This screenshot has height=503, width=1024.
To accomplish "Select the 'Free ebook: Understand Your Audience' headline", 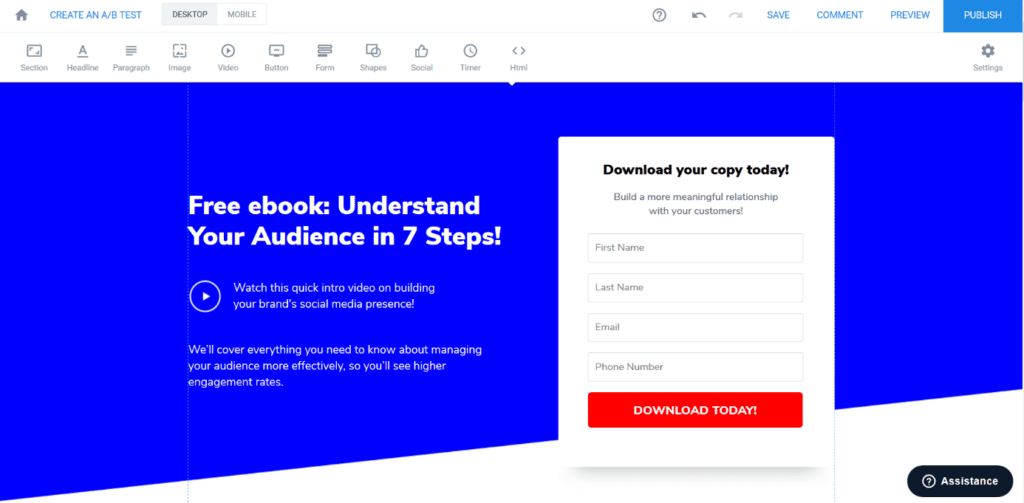I will (x=345, y=221).
